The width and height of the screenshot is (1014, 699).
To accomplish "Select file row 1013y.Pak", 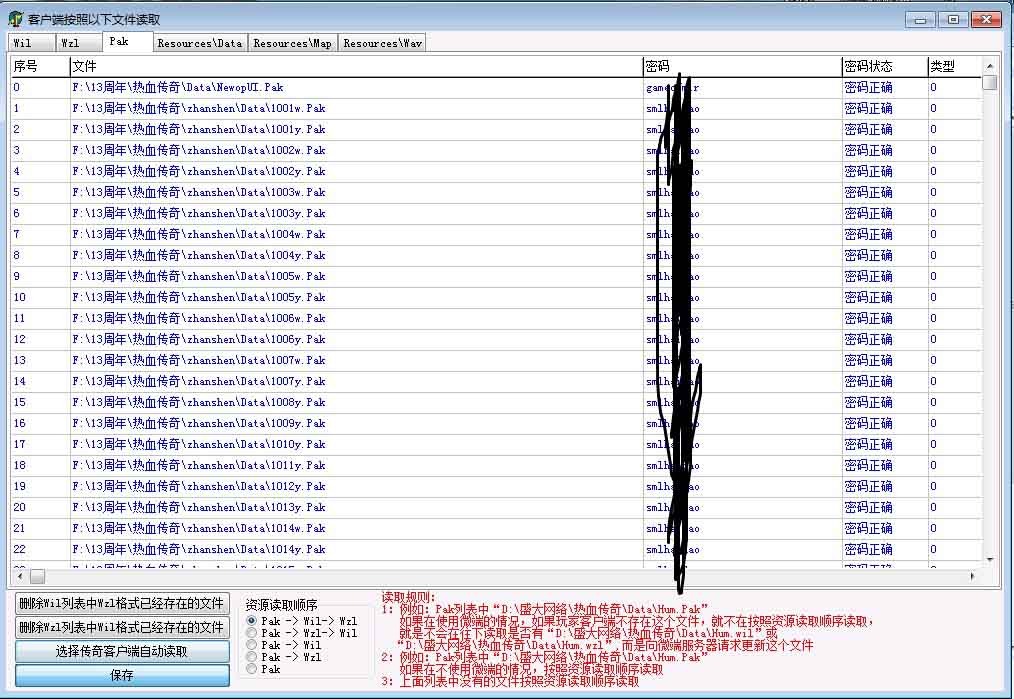I will (496, 508).
